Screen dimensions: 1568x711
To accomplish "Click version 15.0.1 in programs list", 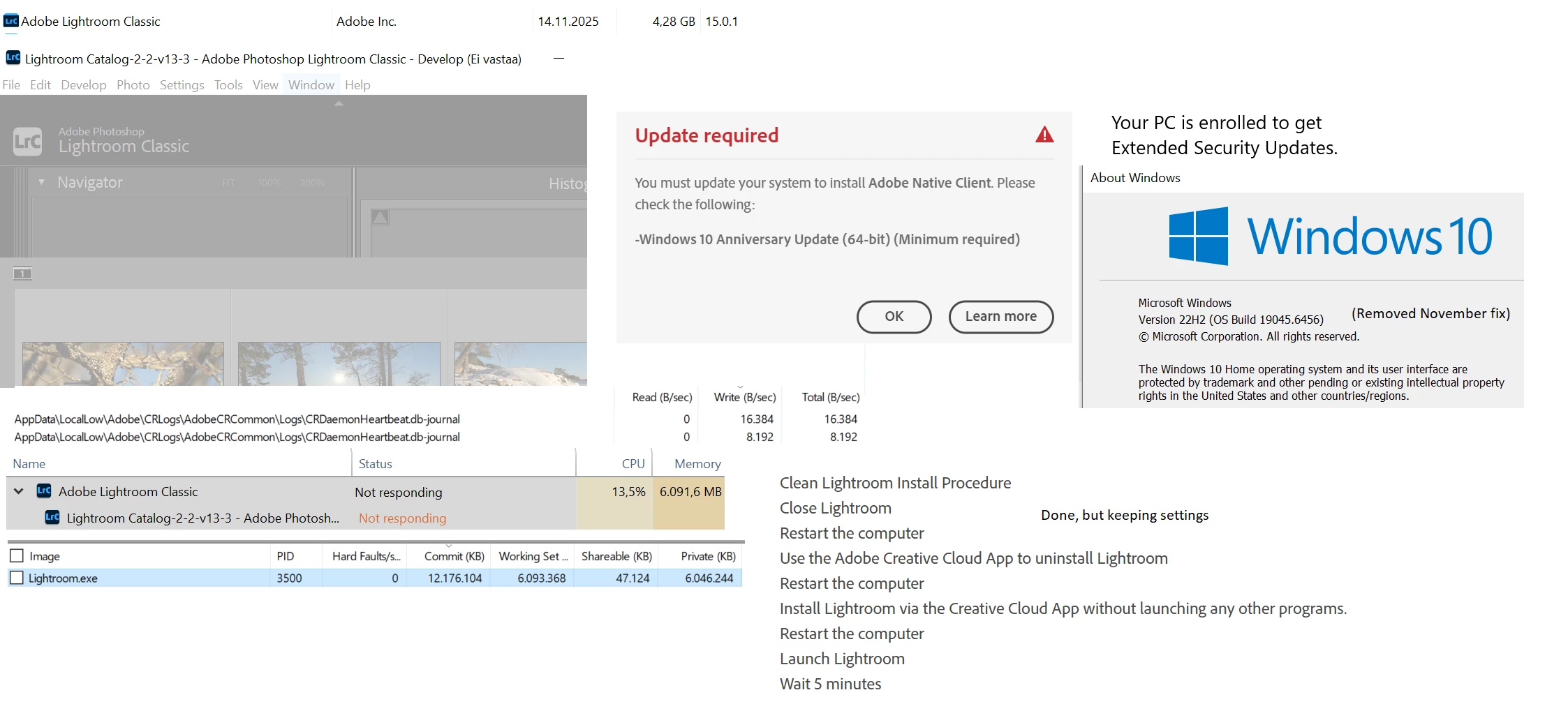I will pos(721,21).
